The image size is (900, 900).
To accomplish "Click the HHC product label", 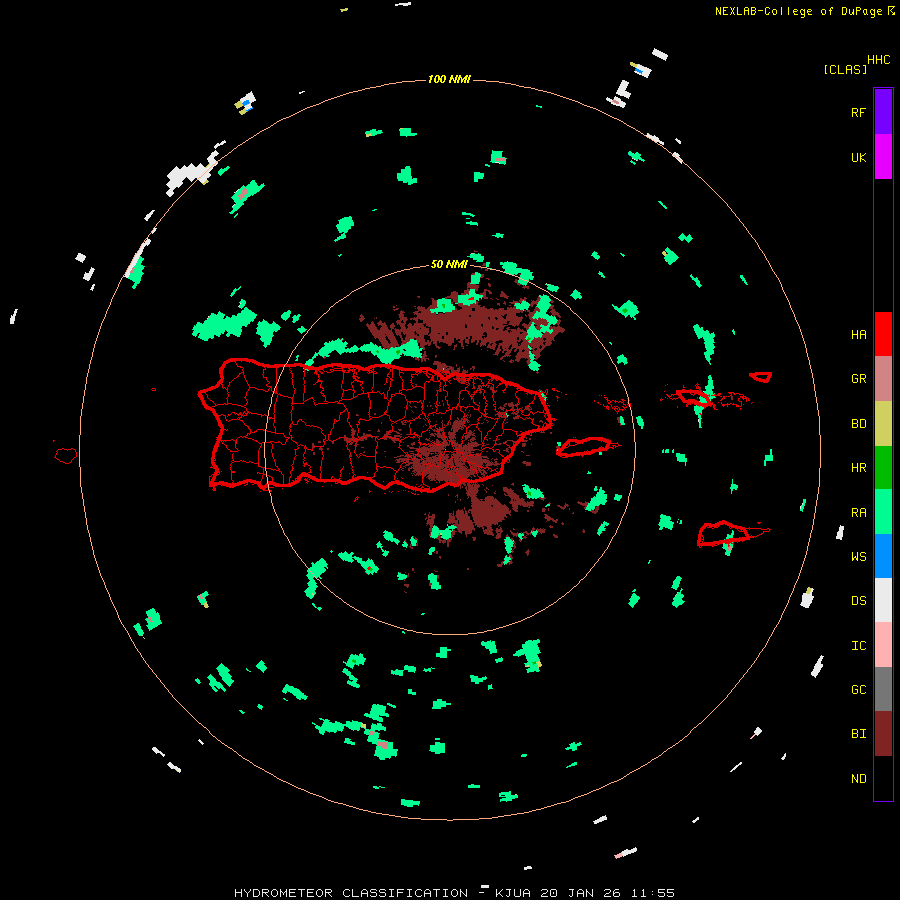I will tap(878, 60).
